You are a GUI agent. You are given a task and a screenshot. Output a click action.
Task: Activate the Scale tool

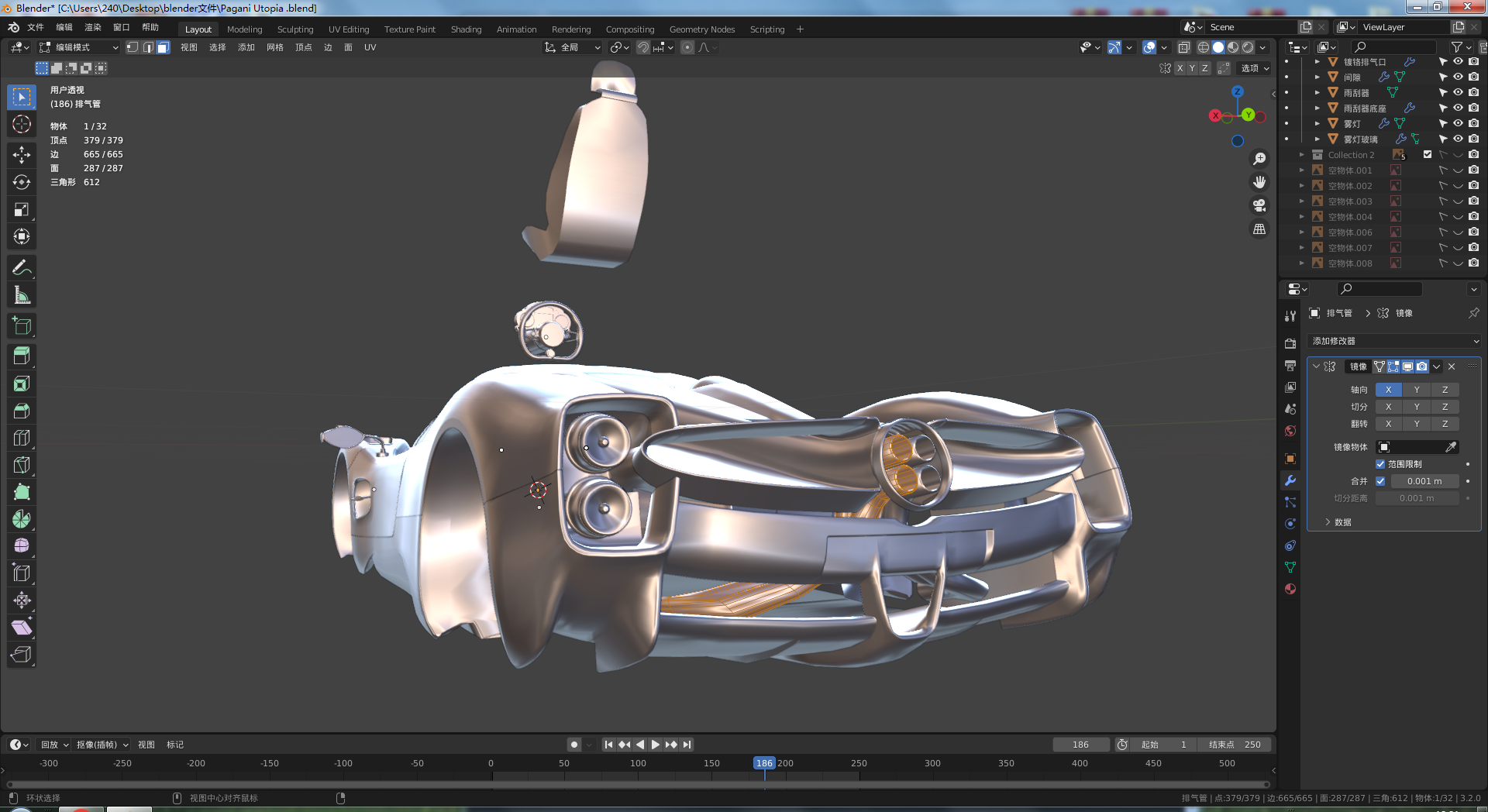pos(22,209)
